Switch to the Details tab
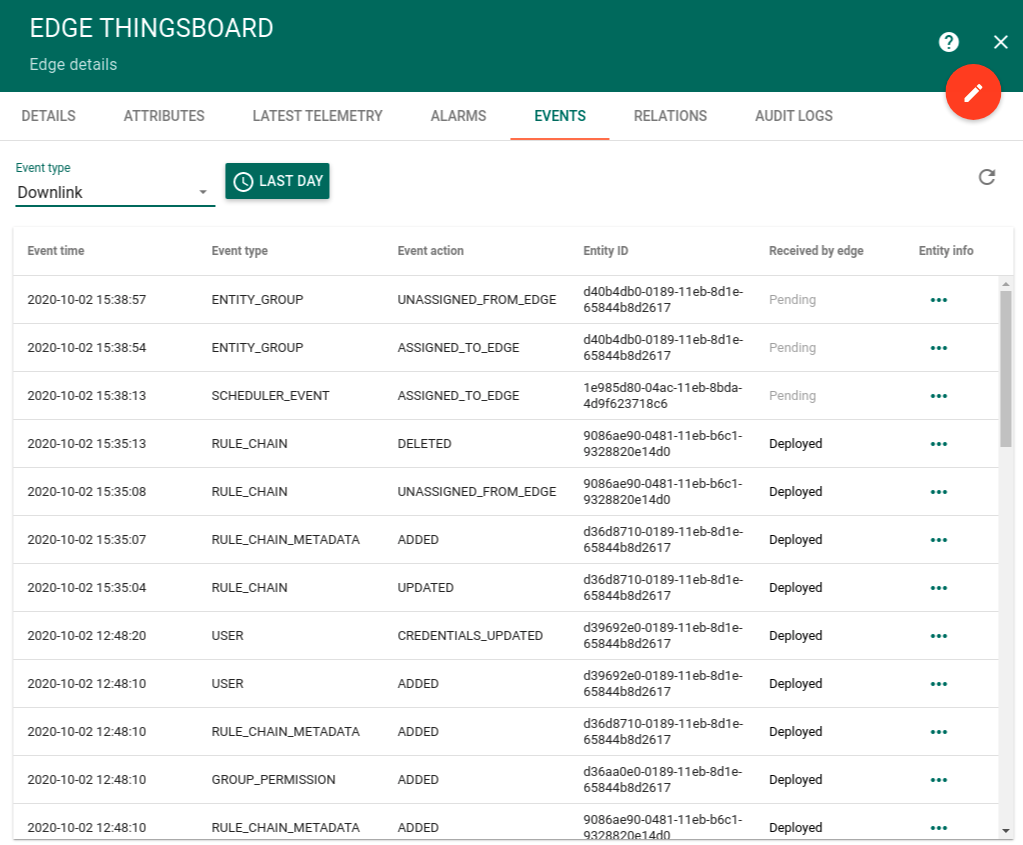 point(48,116)
